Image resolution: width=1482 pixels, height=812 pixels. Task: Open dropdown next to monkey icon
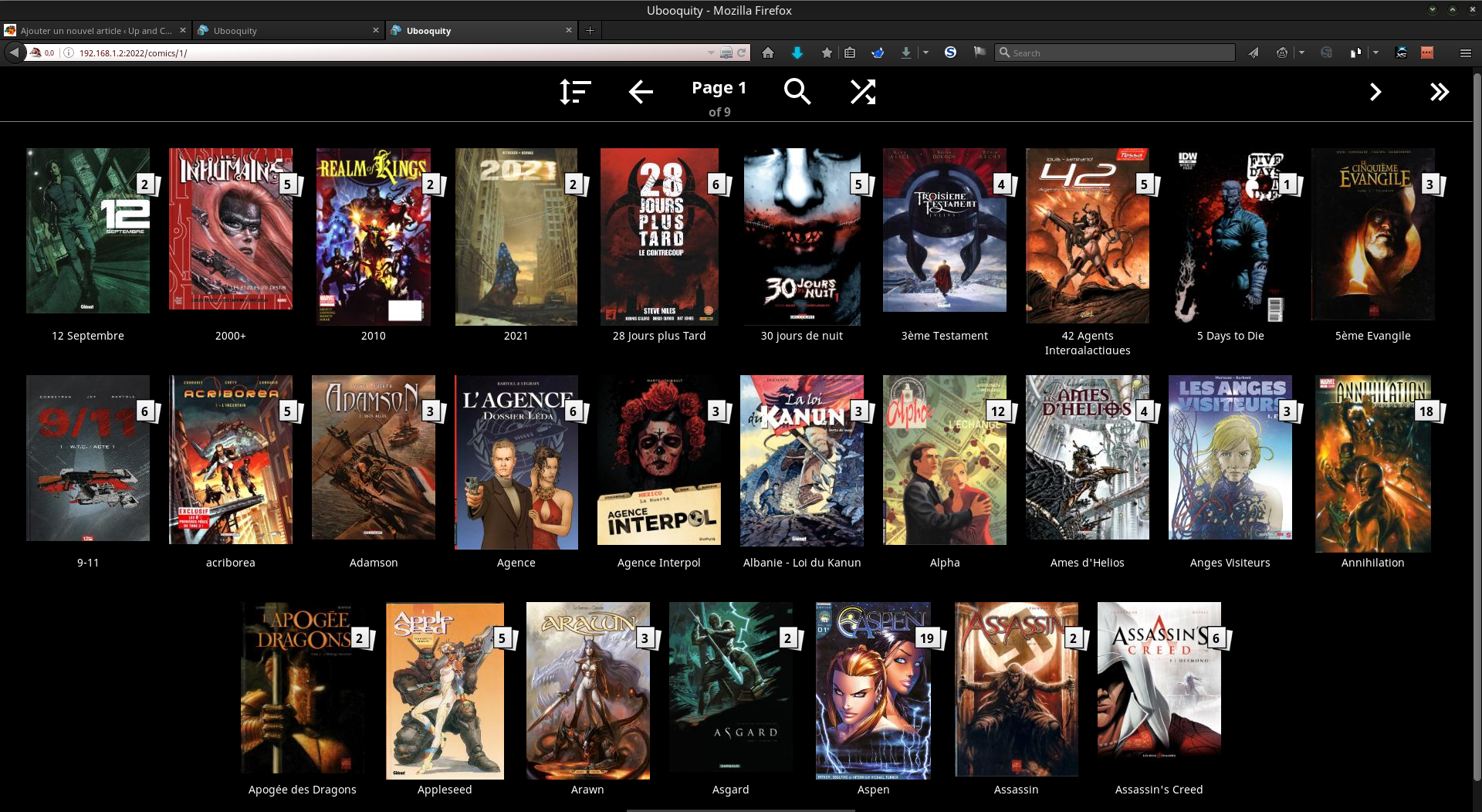(1301, 52)
